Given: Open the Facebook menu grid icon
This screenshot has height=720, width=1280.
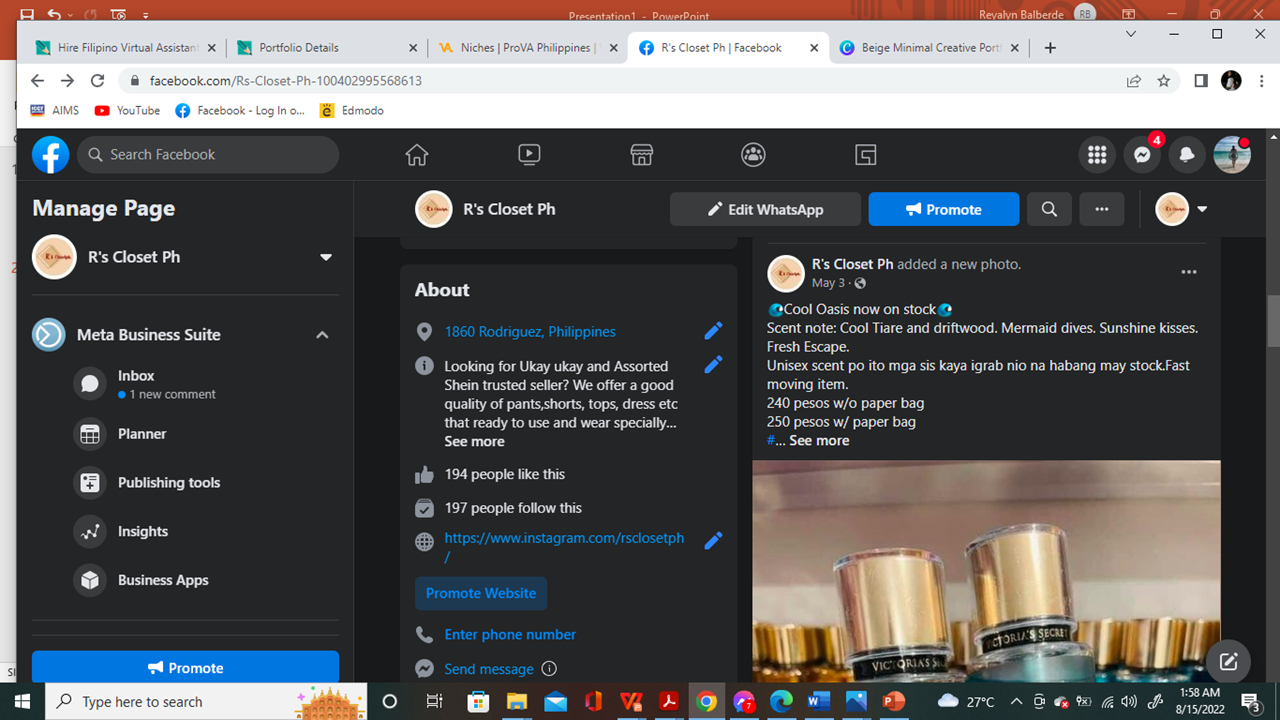Looking at the screenshot, I should (1097, 155).
